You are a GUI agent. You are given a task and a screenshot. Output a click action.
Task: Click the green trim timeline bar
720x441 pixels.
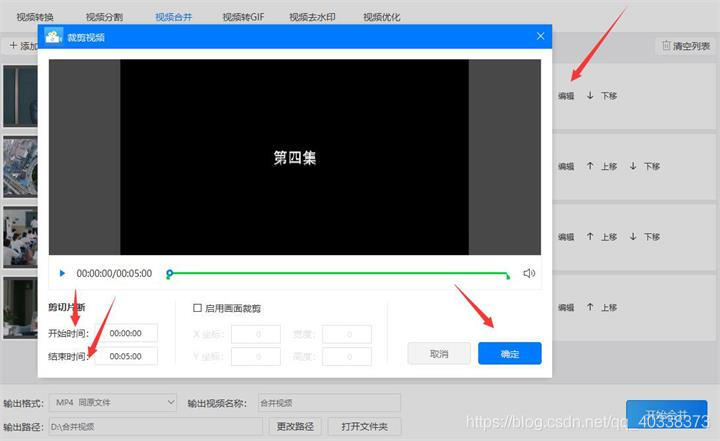click(x=339, y=273)
